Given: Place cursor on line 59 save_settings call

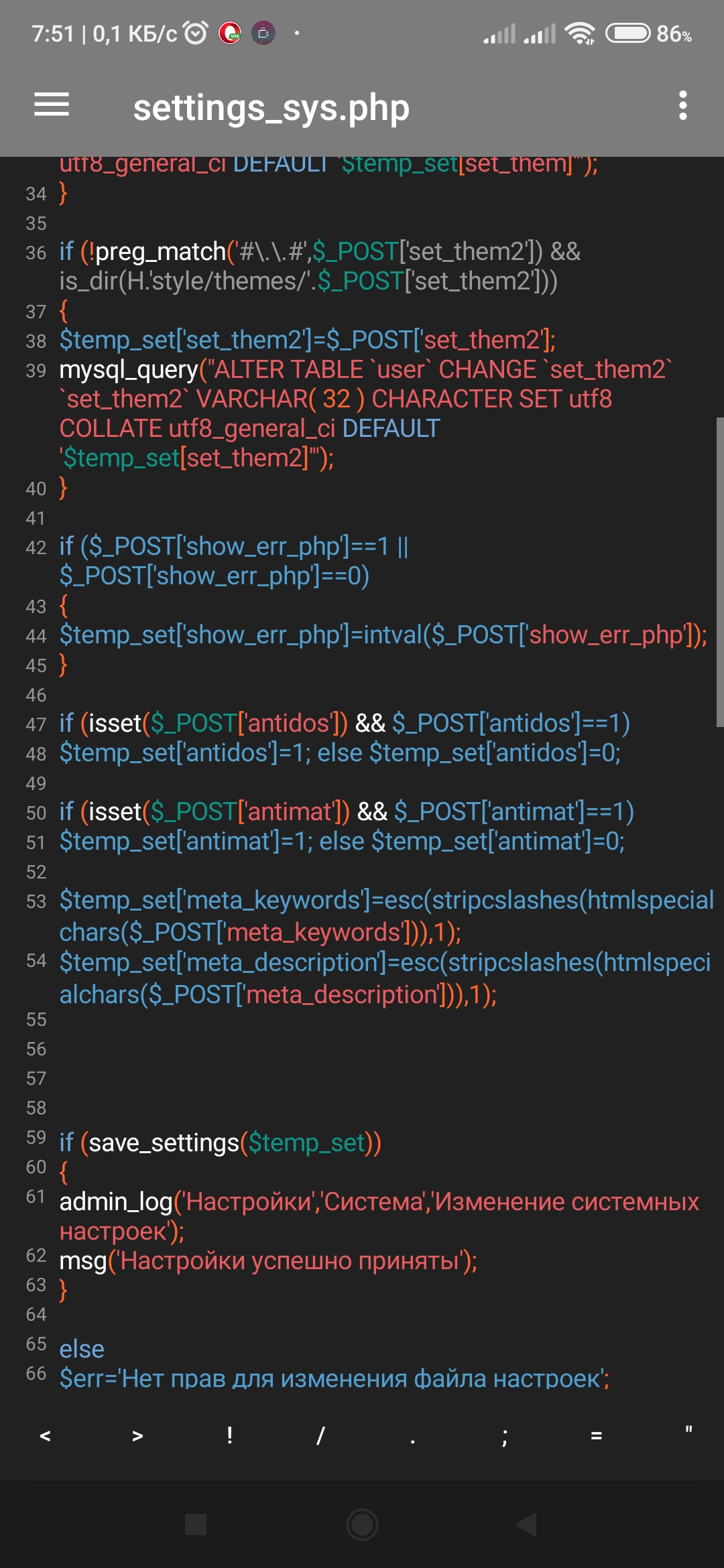Looking at the screenshot, I should [164, 1142].
